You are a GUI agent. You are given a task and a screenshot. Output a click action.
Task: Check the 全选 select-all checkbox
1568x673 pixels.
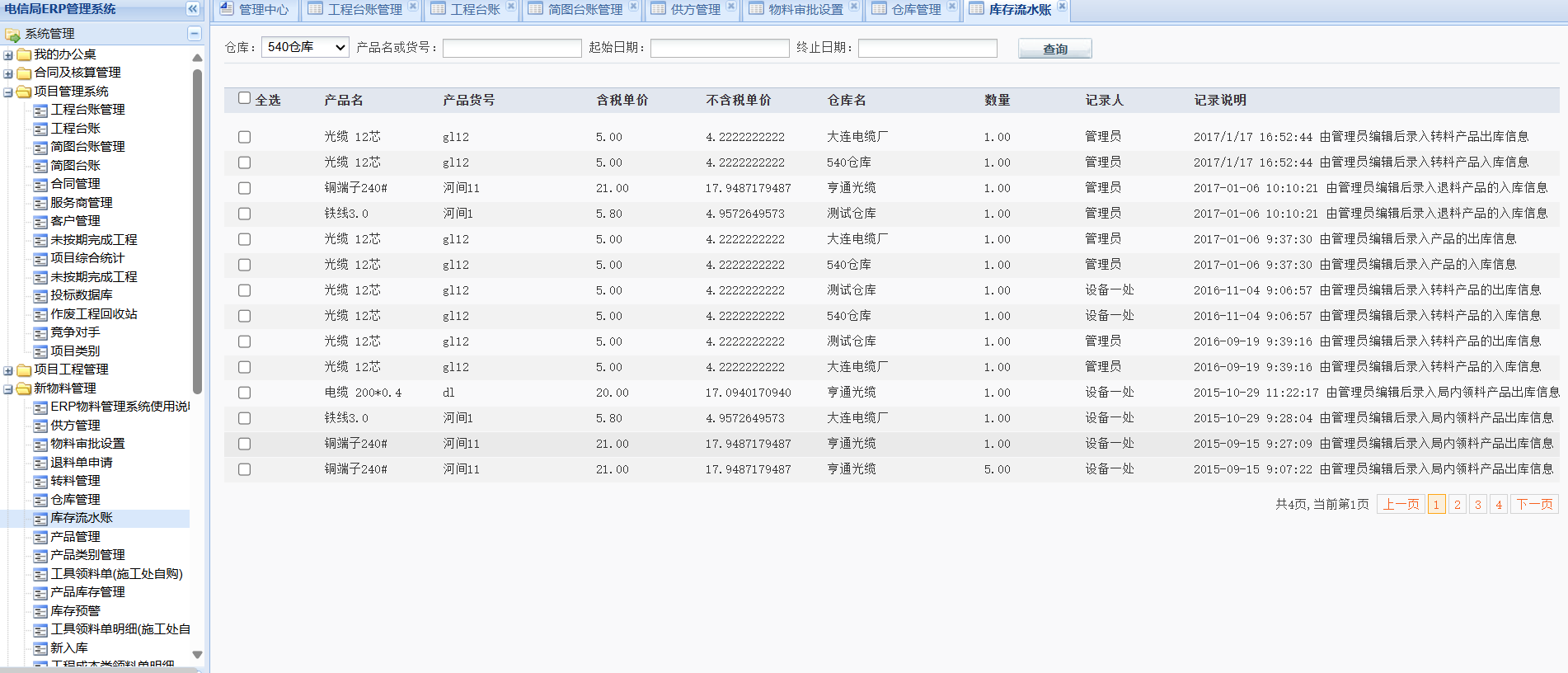pyautogui.click(x=244, y=98)
